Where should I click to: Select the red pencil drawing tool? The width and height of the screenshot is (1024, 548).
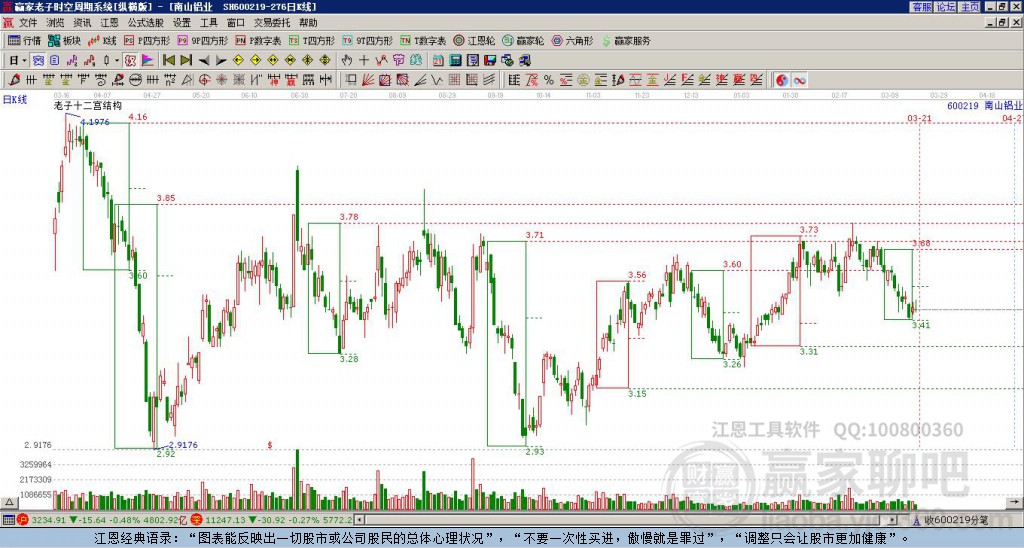(14, 80)
